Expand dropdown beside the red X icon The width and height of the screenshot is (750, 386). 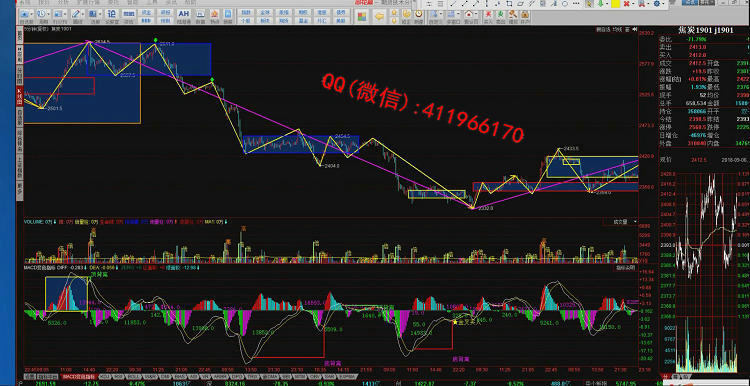pos(633,4)
